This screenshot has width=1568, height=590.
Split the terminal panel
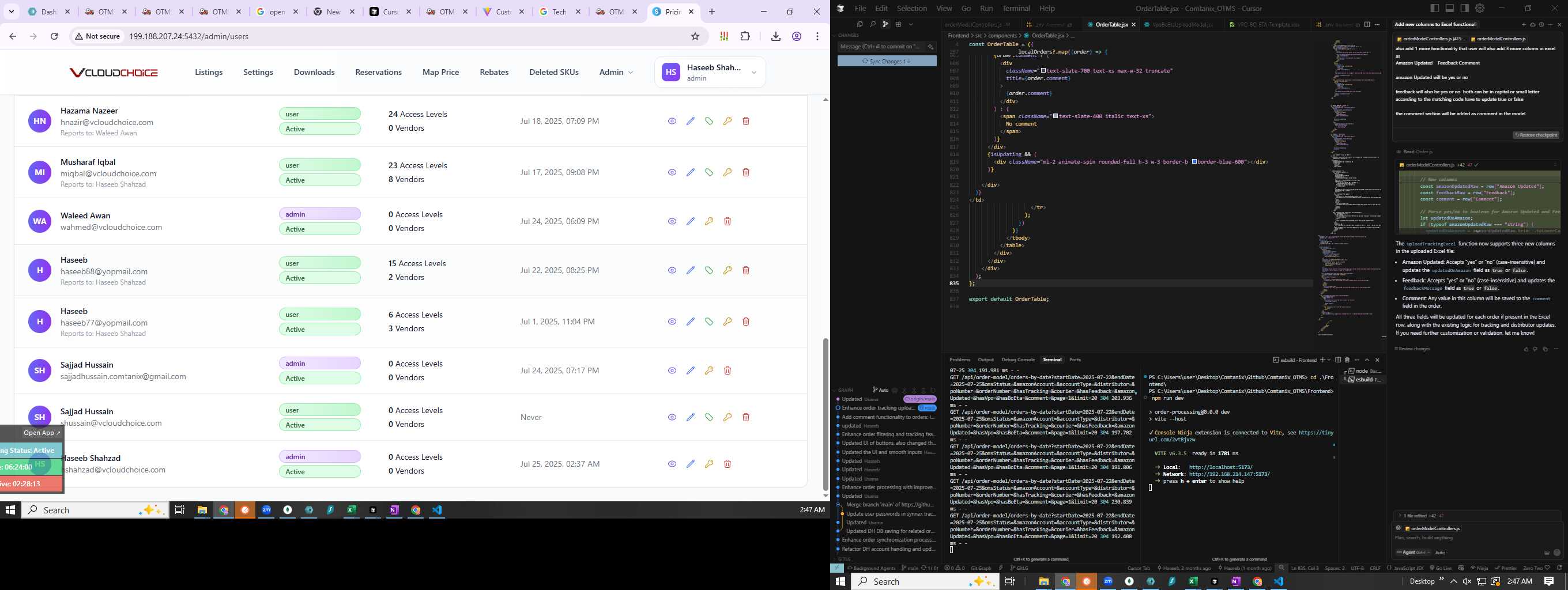[x=1338, y=360]
